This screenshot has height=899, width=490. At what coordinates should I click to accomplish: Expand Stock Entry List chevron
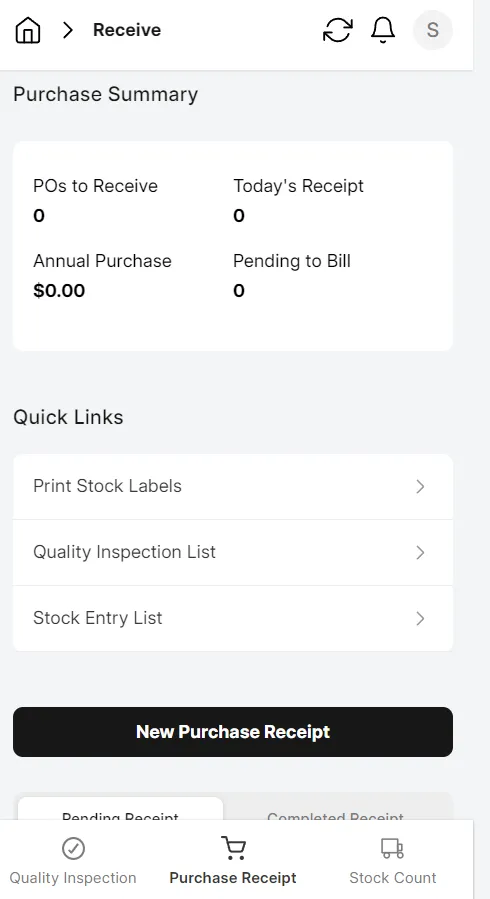click(420, 618)
